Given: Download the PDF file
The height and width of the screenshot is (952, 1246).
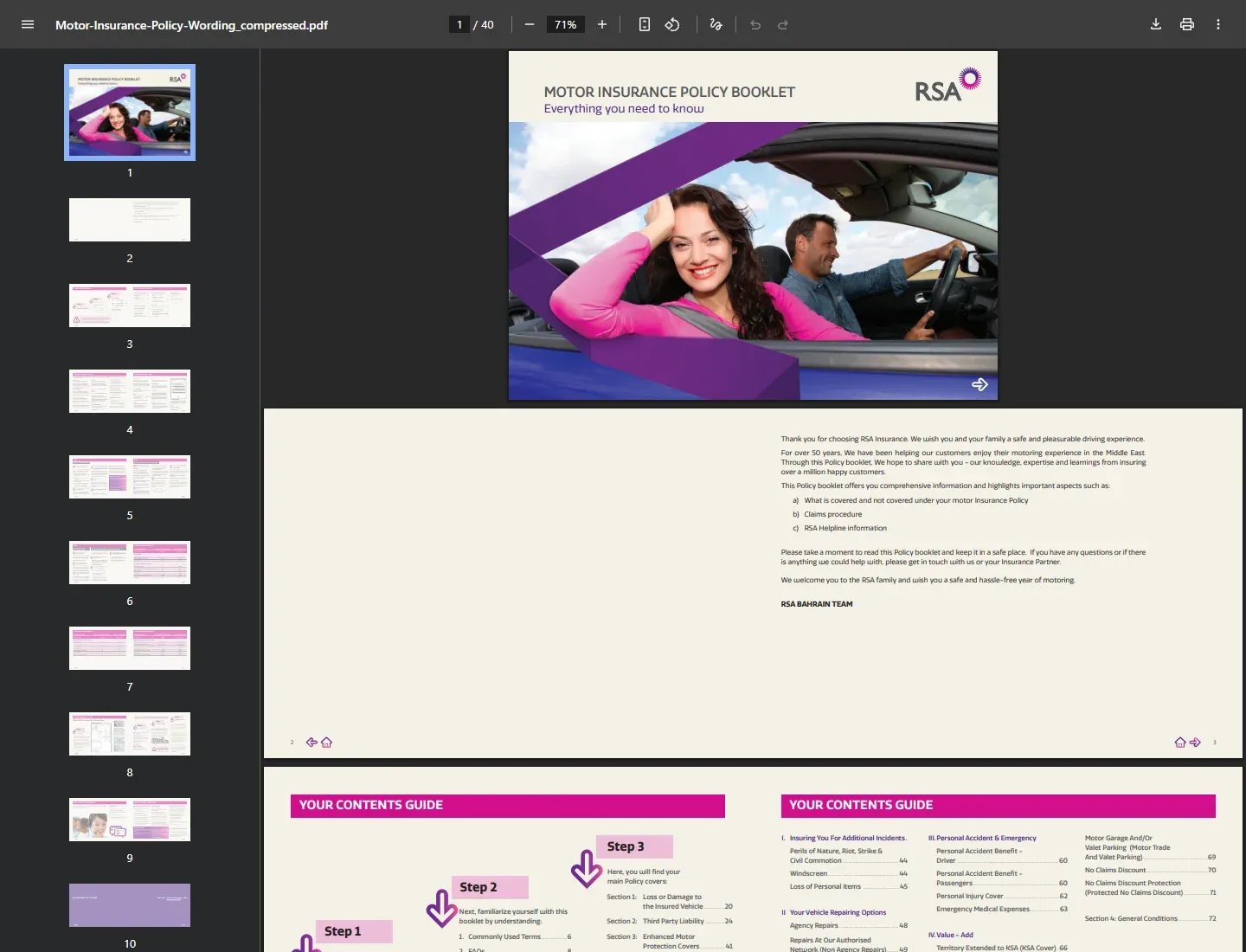Looking at the screenshot, I should (x=1156, y=24).
